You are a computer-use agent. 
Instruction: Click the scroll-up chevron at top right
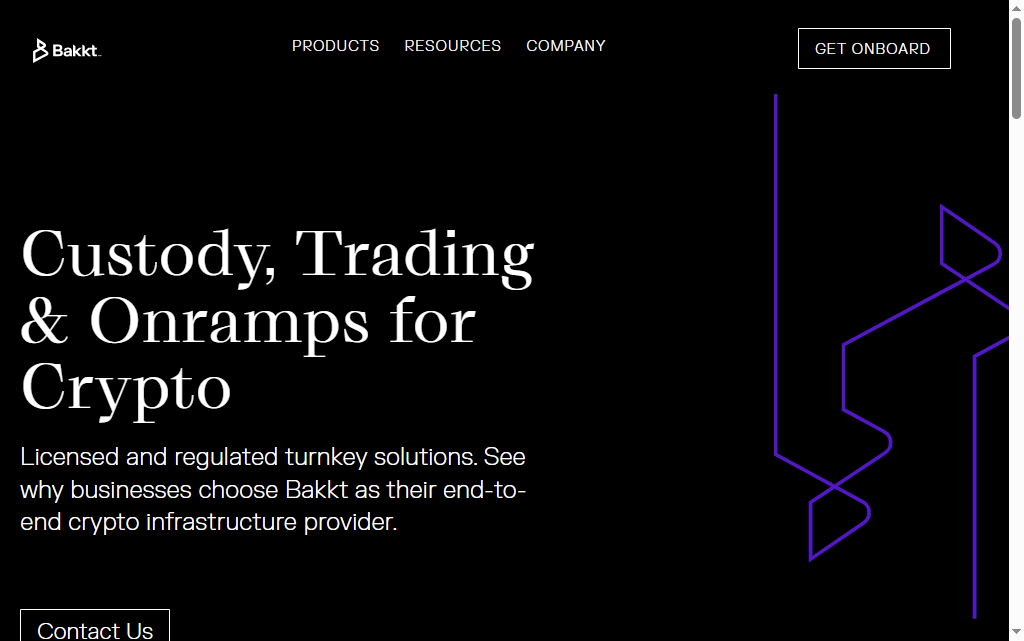(x=1016, y=8)
